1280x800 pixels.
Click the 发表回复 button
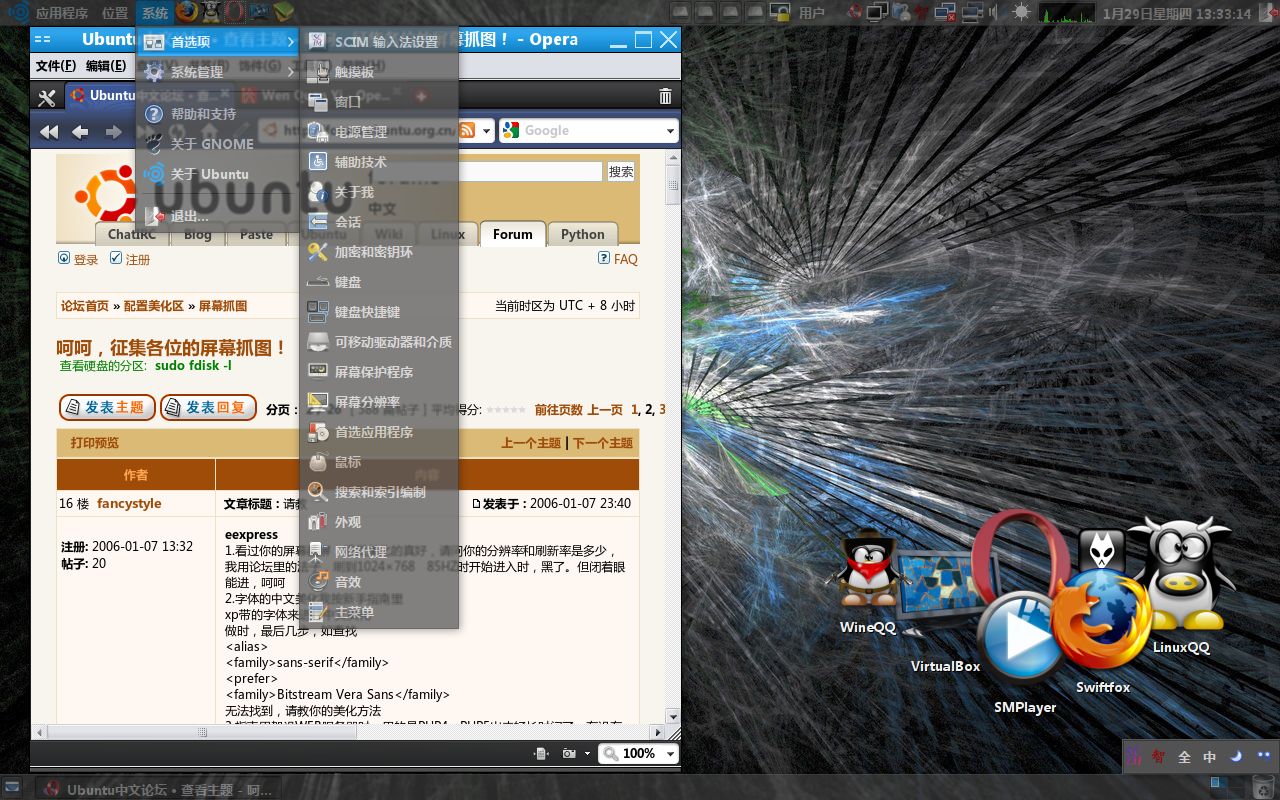coord(208,408)
